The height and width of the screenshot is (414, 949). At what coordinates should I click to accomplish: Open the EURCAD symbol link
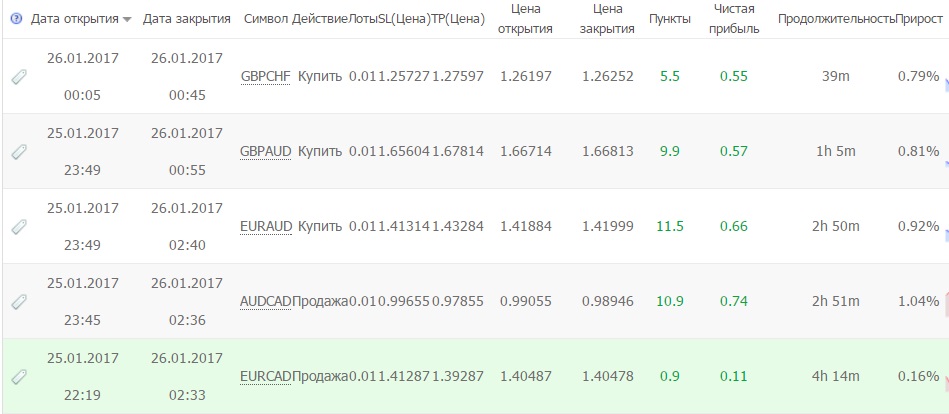pyautogui.click(x=266, y=376)
